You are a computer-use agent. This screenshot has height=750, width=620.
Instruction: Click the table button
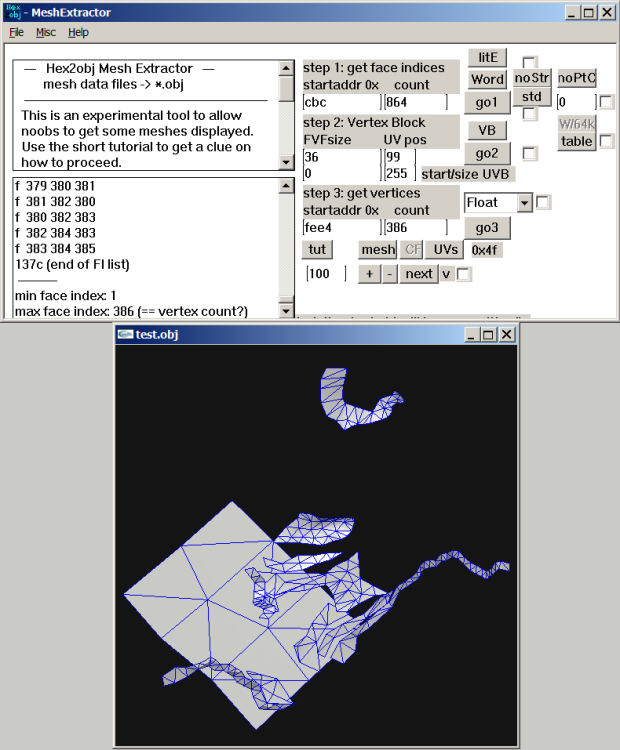pos(576,142)
